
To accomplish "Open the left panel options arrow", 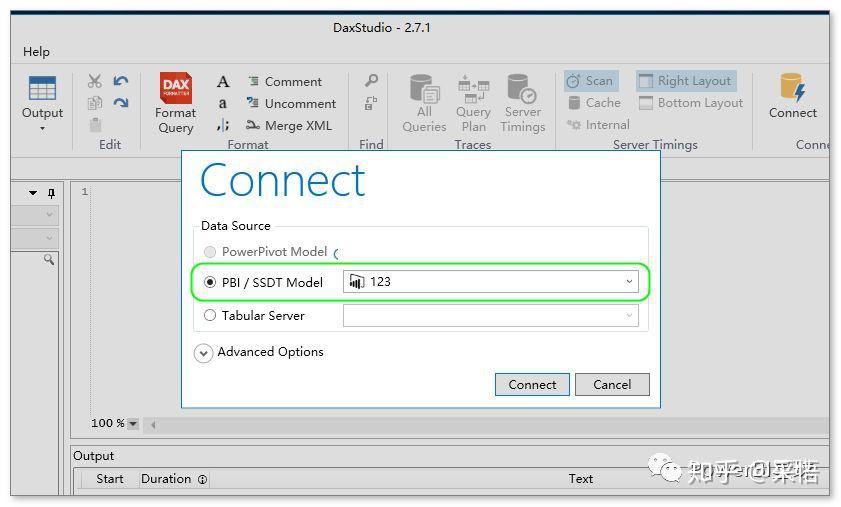I will [x=33, y=193].
